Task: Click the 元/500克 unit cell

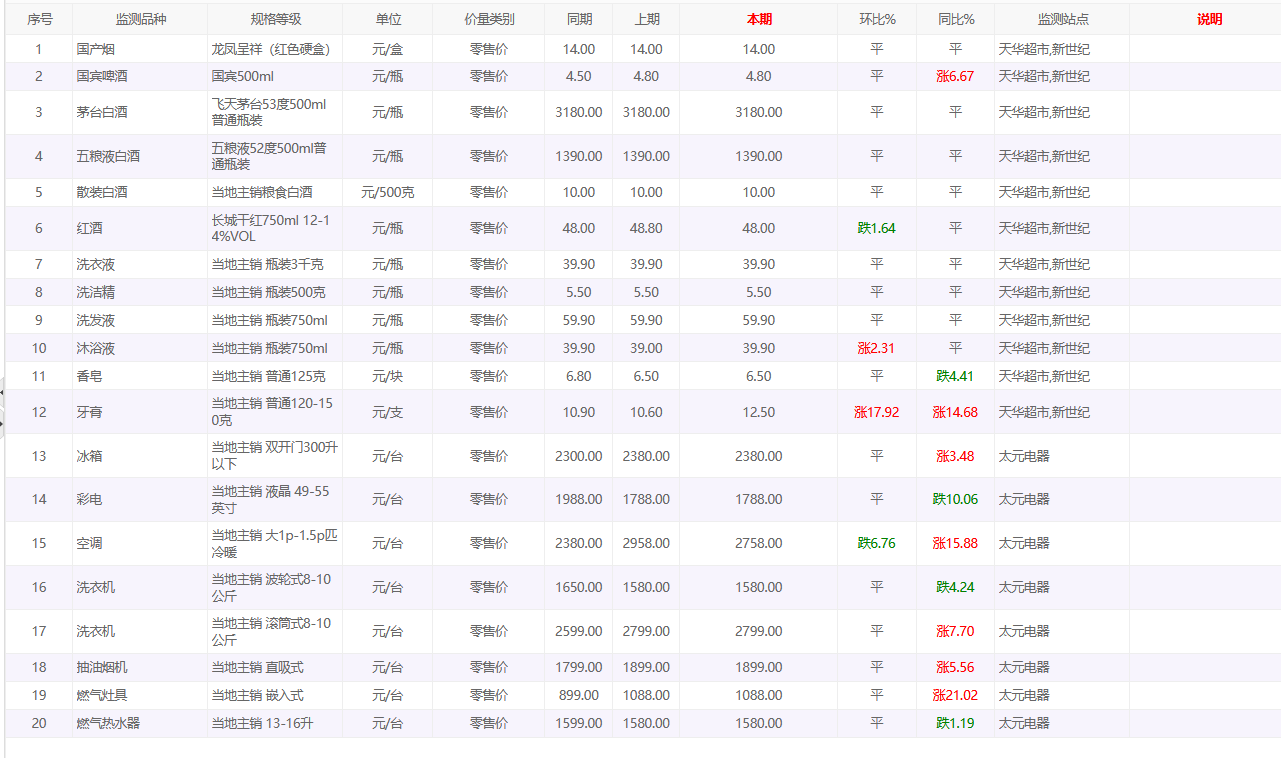Action: pos(388,192)
